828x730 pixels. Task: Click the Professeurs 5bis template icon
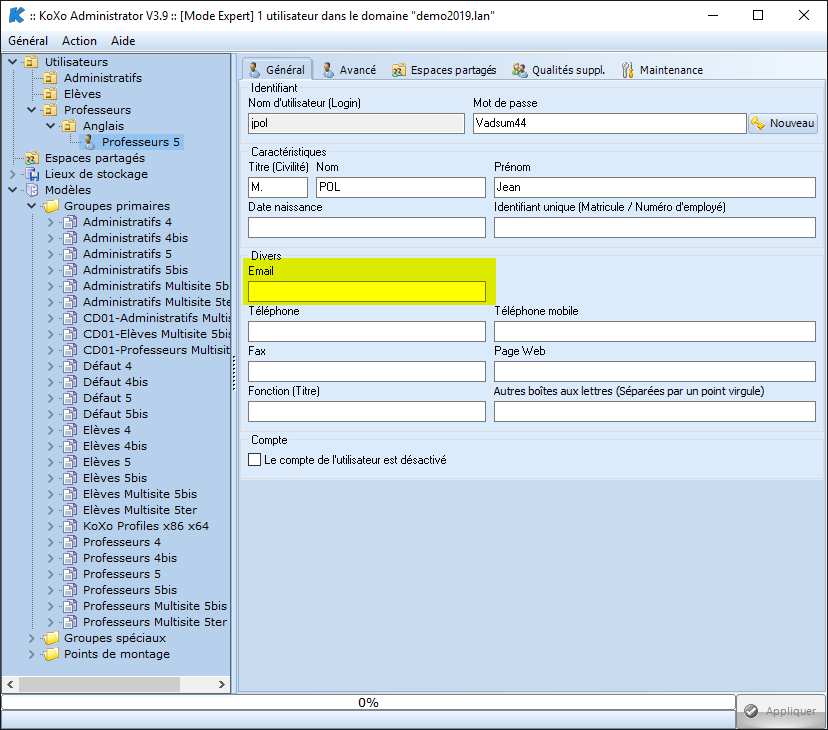pyautogui.click(x=70, y=590)
